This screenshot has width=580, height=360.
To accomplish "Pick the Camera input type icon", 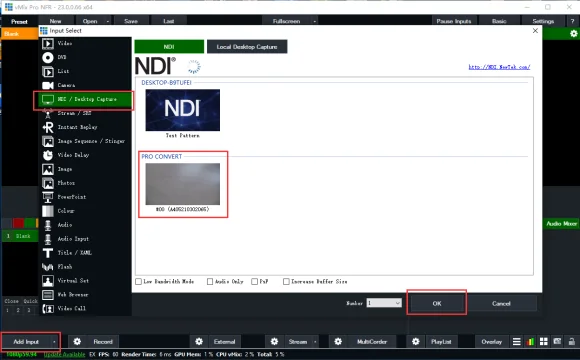I will (x=48, y=85).
